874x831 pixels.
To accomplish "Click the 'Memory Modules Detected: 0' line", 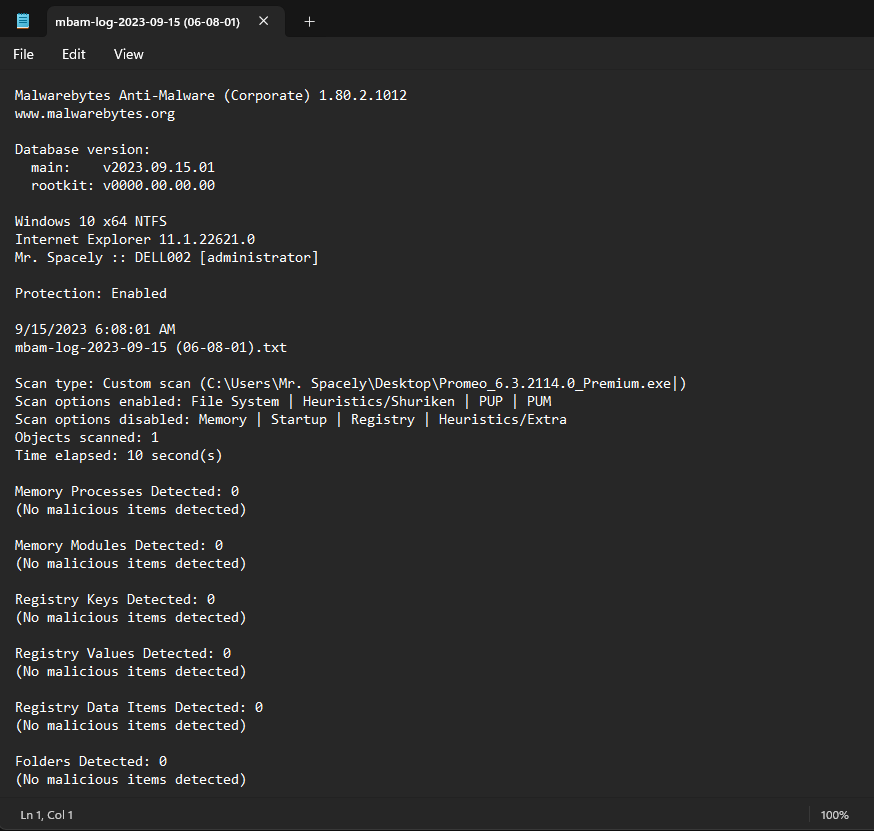I will point(119,545).
